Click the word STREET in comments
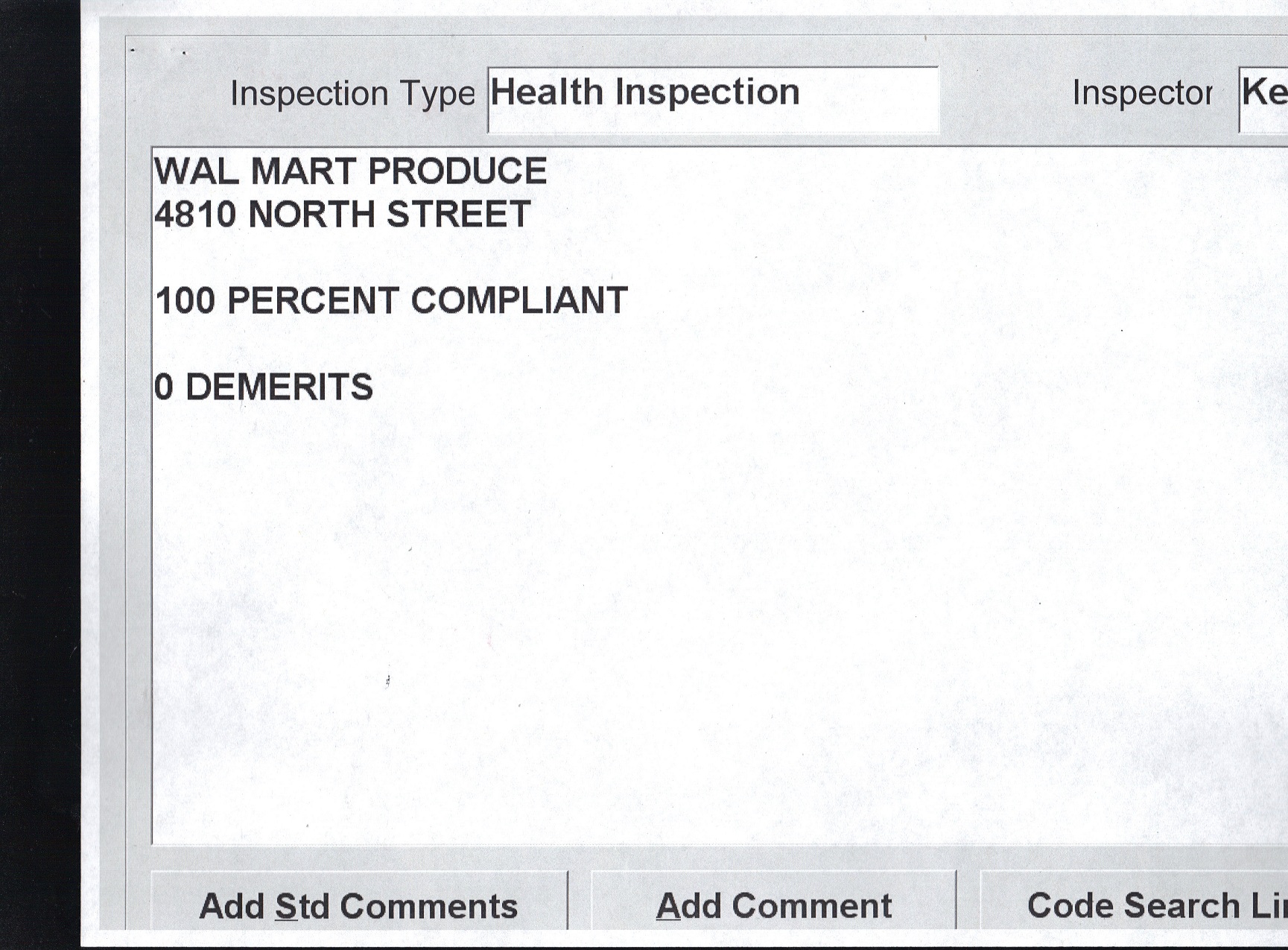 [458, 215]
